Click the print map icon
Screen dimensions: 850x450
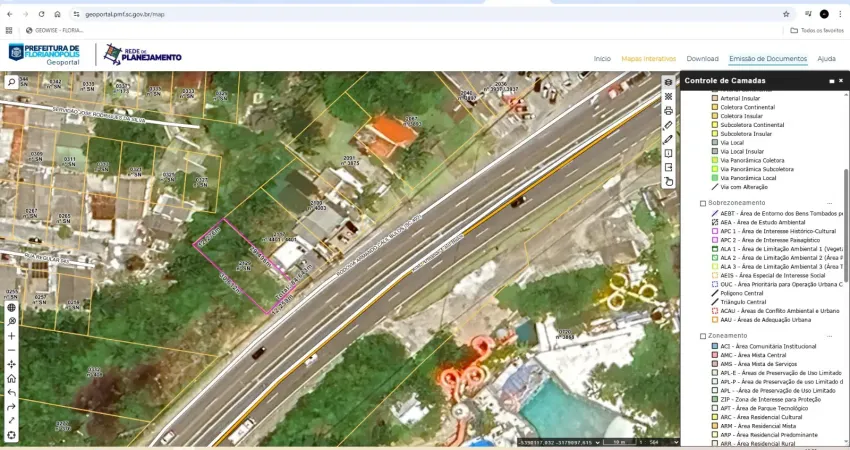tap(668, 111)
